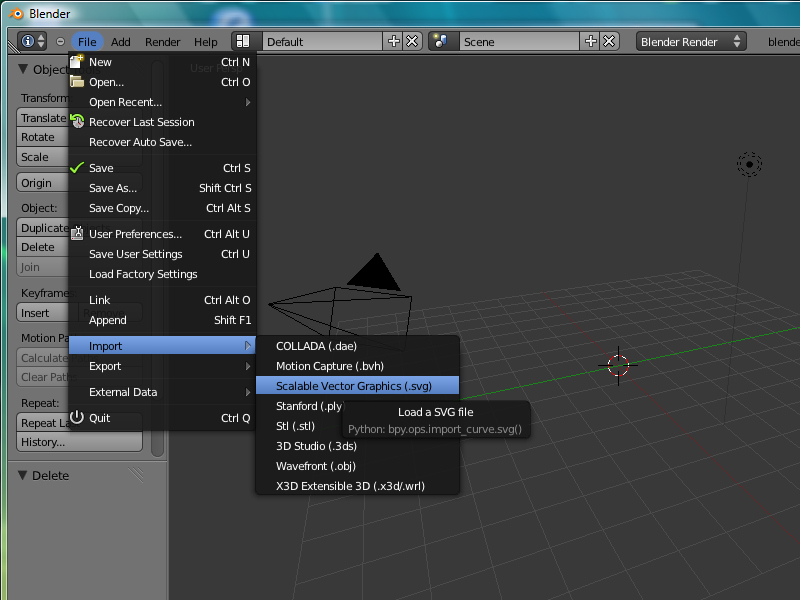Quit Blender via the Quit entry
The height and width of the screenshot is (600, 800).
[x=162, y=418]
